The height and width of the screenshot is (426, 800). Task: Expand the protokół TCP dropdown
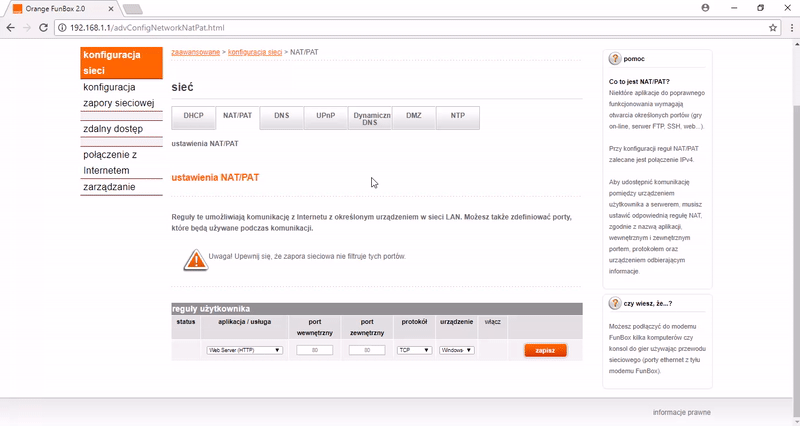413,350
